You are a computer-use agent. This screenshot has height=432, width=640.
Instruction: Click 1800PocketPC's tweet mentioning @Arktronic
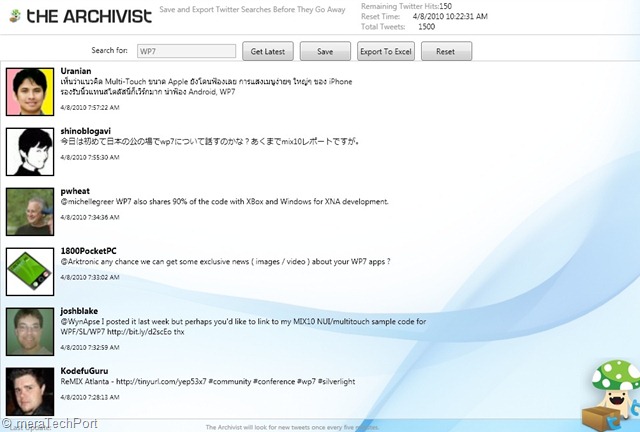click(225, 262)
